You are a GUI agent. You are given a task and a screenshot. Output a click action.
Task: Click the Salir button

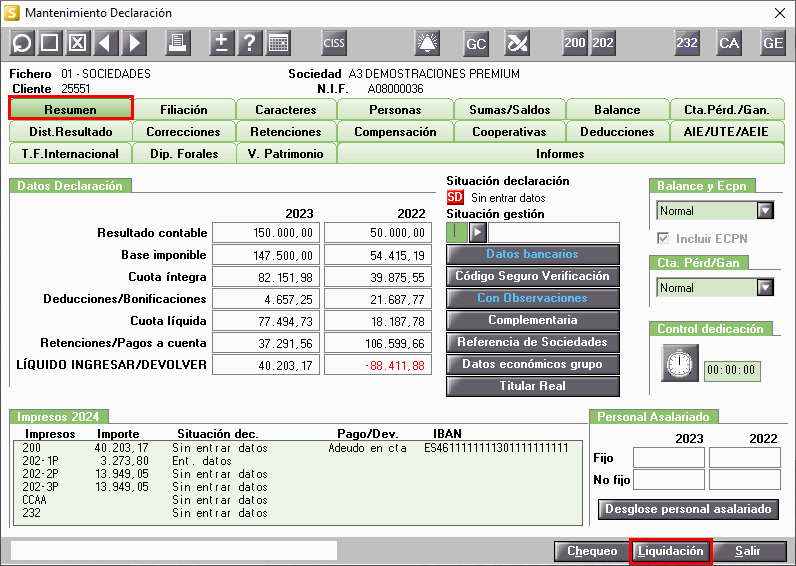pyautogui.click(x=749, y=551)
